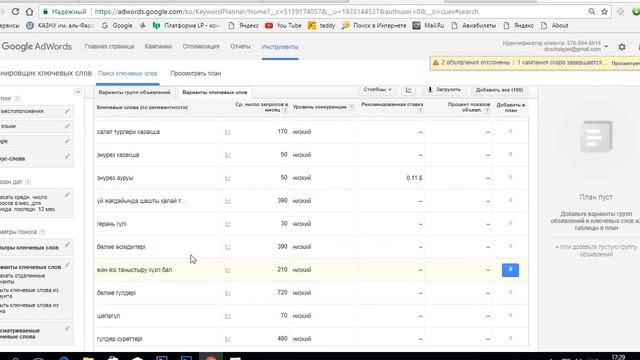Add highlighted keyword with blue arrow button
The height and width of the screenshot is (360, 640).
click(510, 270)
